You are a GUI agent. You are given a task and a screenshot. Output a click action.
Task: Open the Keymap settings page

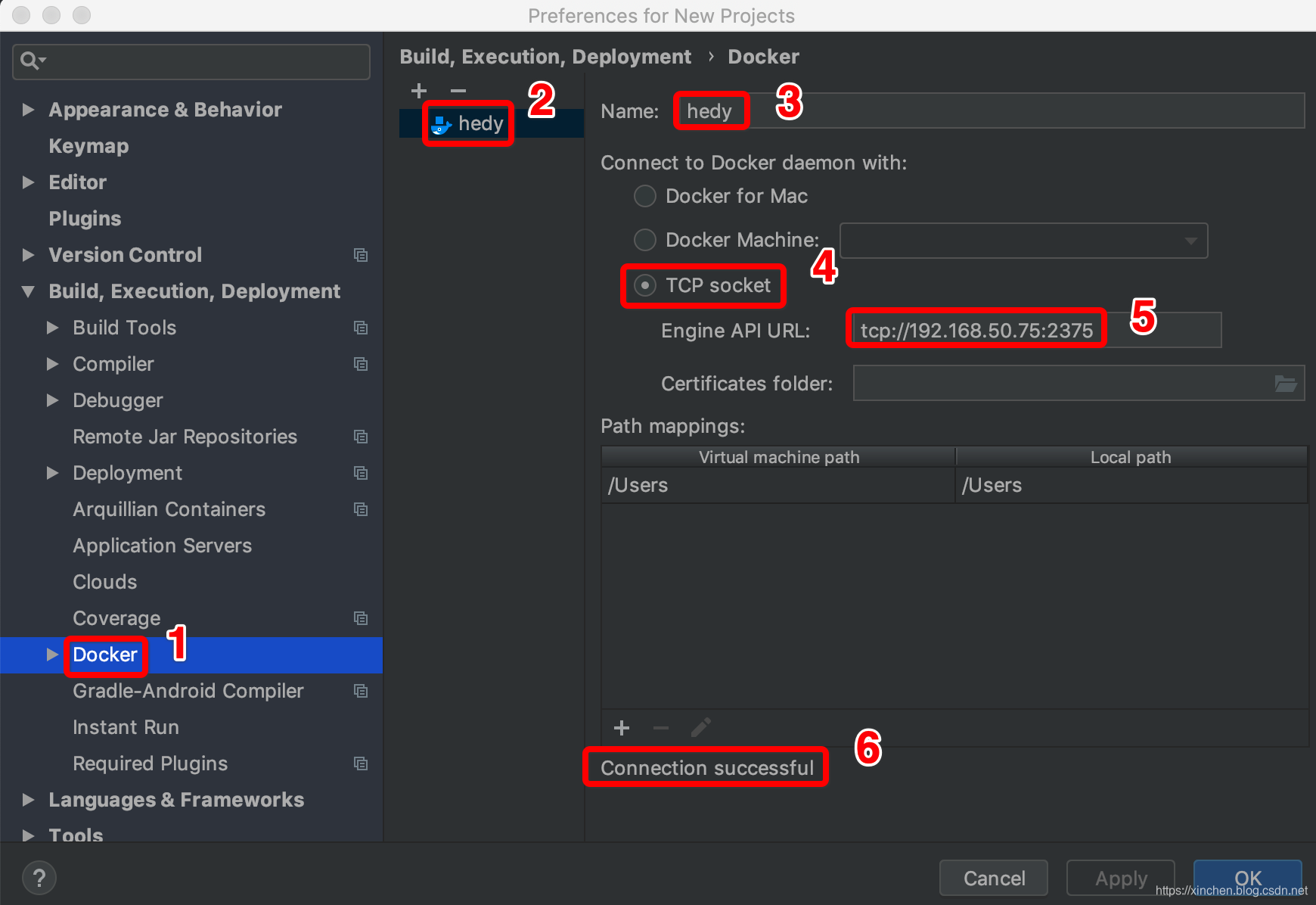tap(88, 146)
